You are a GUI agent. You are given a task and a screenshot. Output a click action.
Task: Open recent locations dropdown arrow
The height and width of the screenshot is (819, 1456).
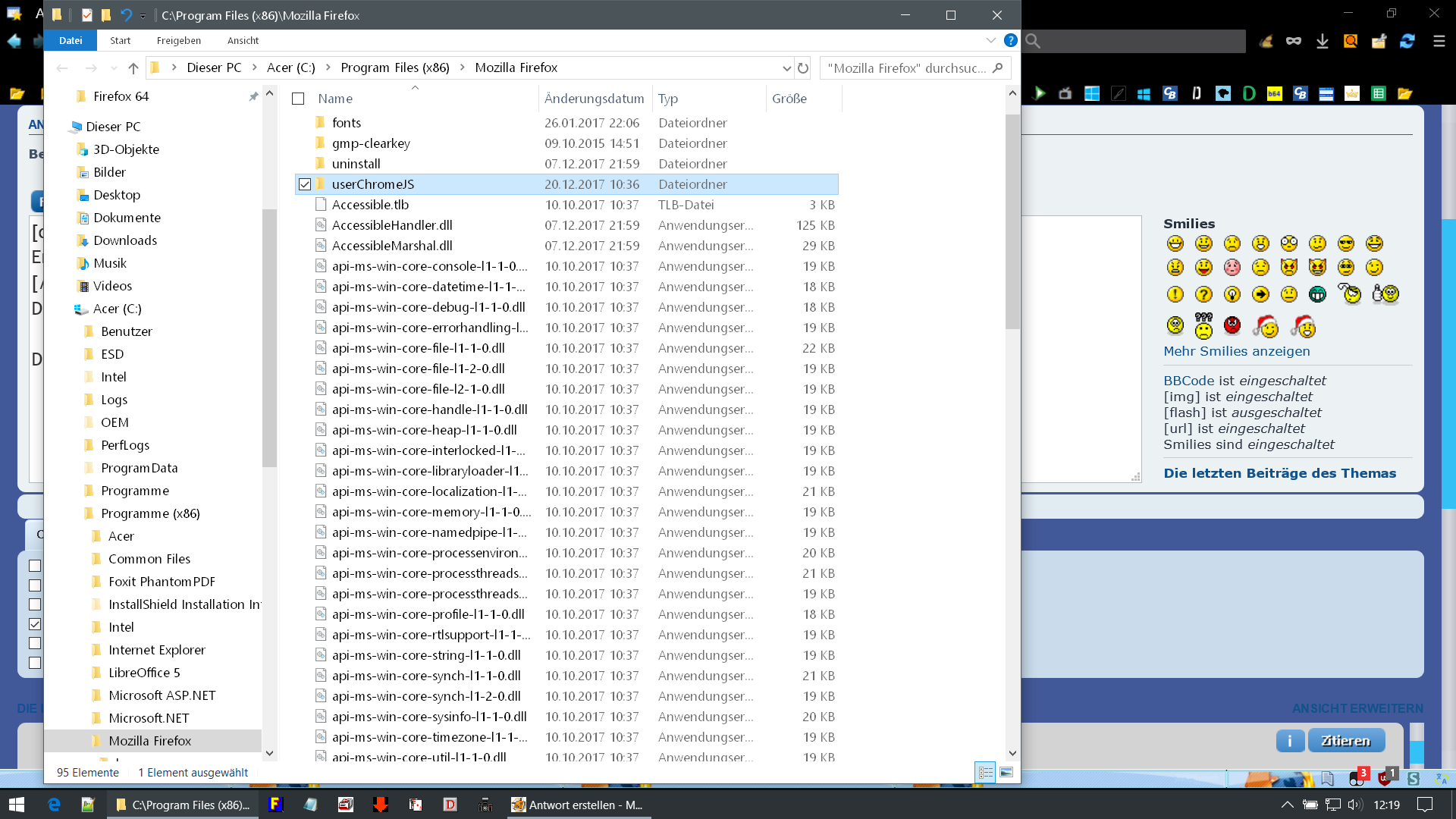coord(114,68)
